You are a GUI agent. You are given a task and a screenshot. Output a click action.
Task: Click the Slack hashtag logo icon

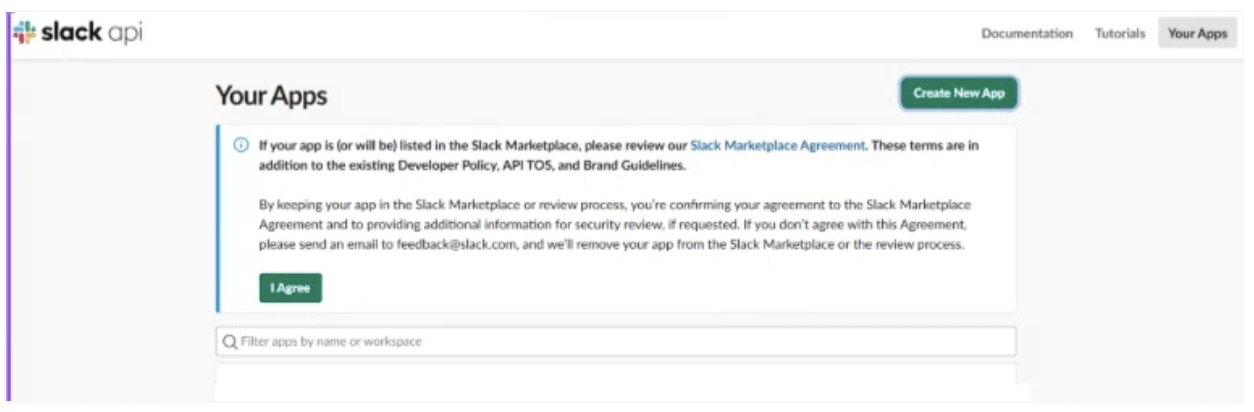(25, 32)
